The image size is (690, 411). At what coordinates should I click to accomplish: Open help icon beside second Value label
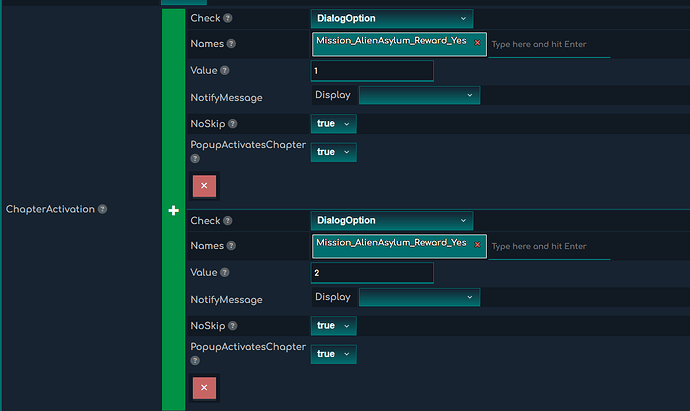pyautogui.click(x=224, y=272)
